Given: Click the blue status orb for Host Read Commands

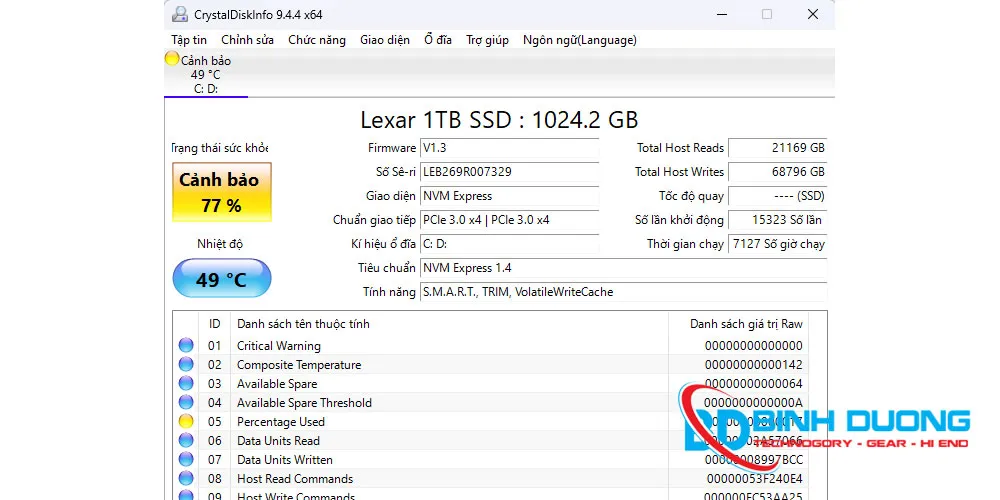Looking at the screenshot, I should (x=186, y=478).
